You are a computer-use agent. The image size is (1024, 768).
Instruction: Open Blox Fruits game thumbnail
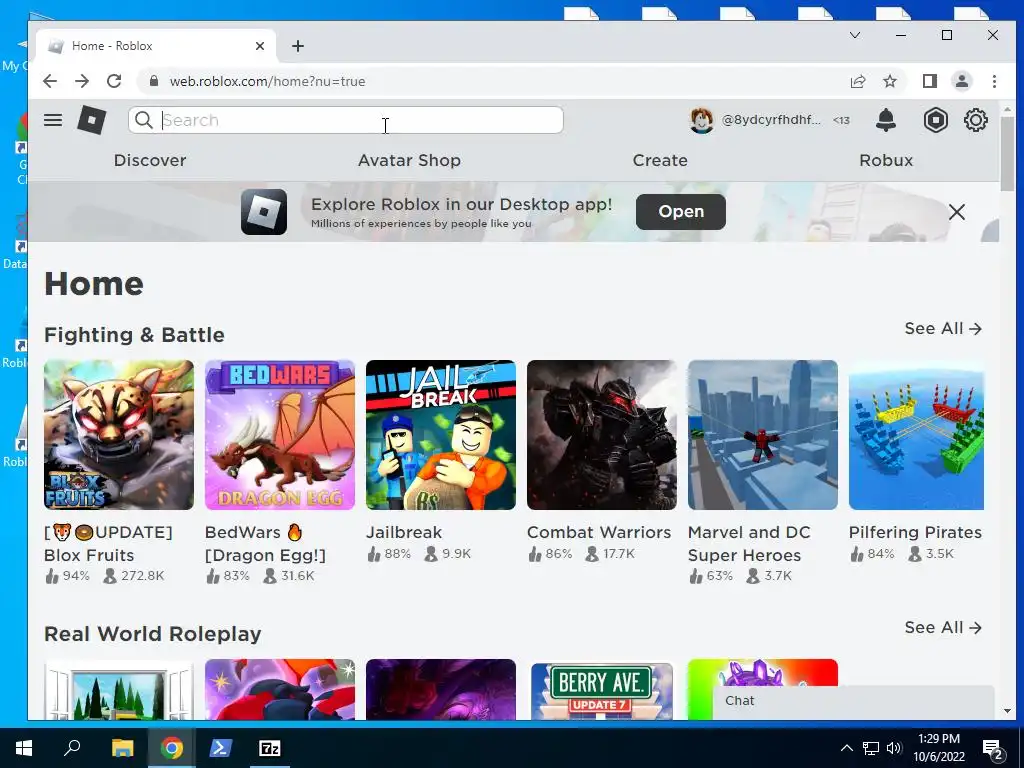click(x=119, y=435)
